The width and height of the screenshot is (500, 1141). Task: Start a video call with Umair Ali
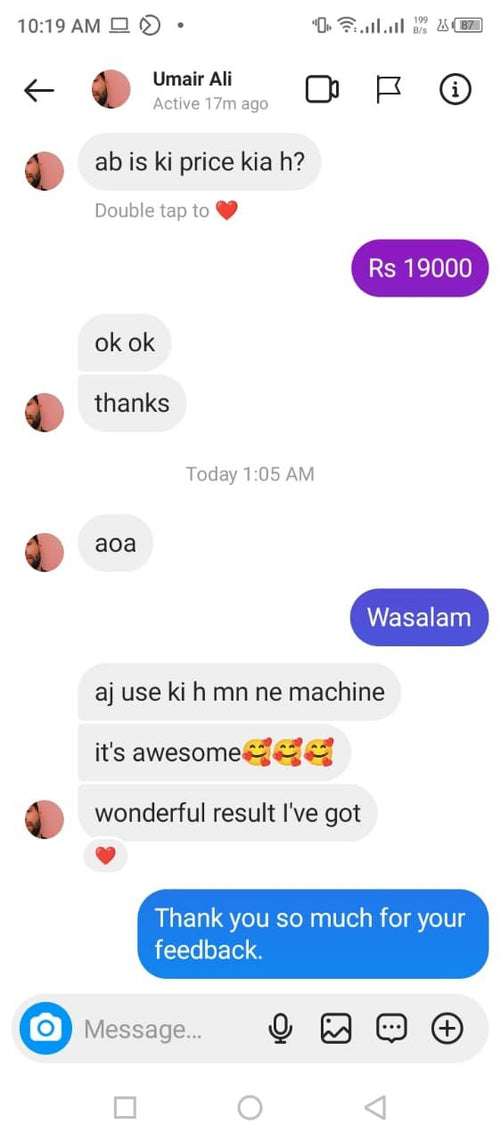tap(322, 90)
